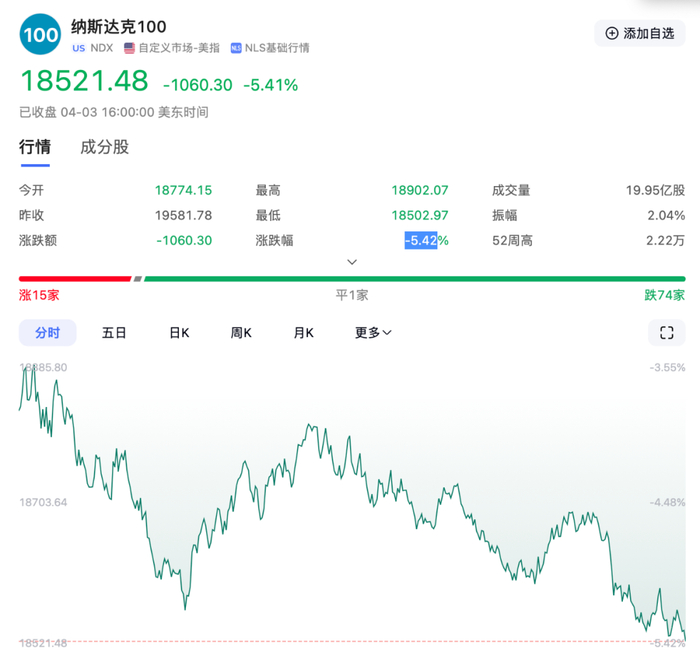Switch to the 成分股 tab

104,147
